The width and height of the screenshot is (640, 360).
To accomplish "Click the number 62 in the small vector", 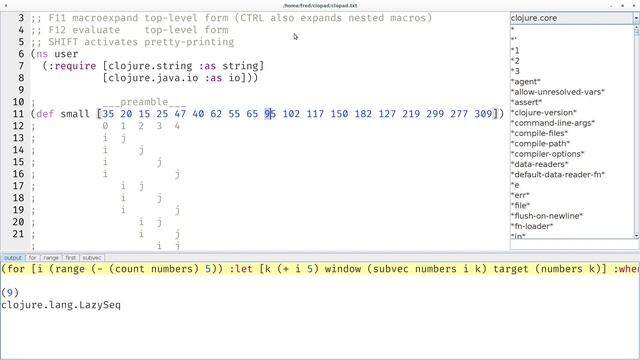I will [x=216, y=114].
